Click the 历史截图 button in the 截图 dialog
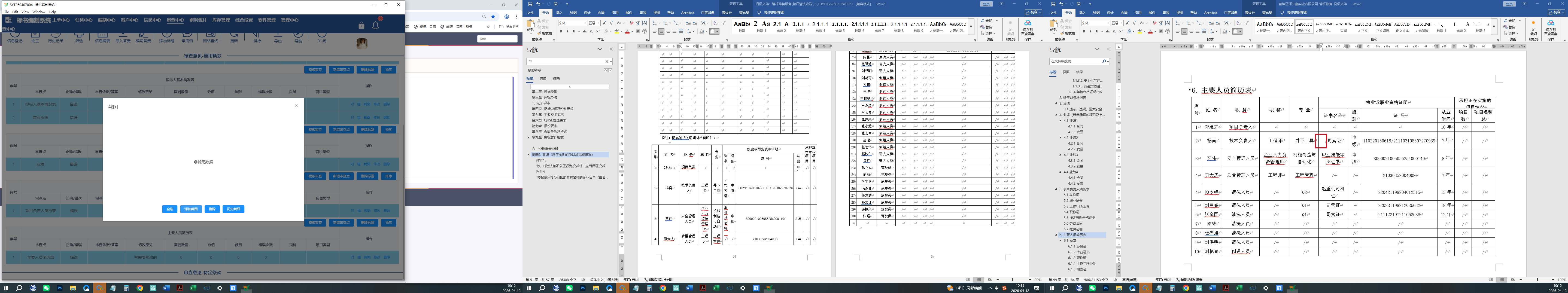 pos(233,209)
